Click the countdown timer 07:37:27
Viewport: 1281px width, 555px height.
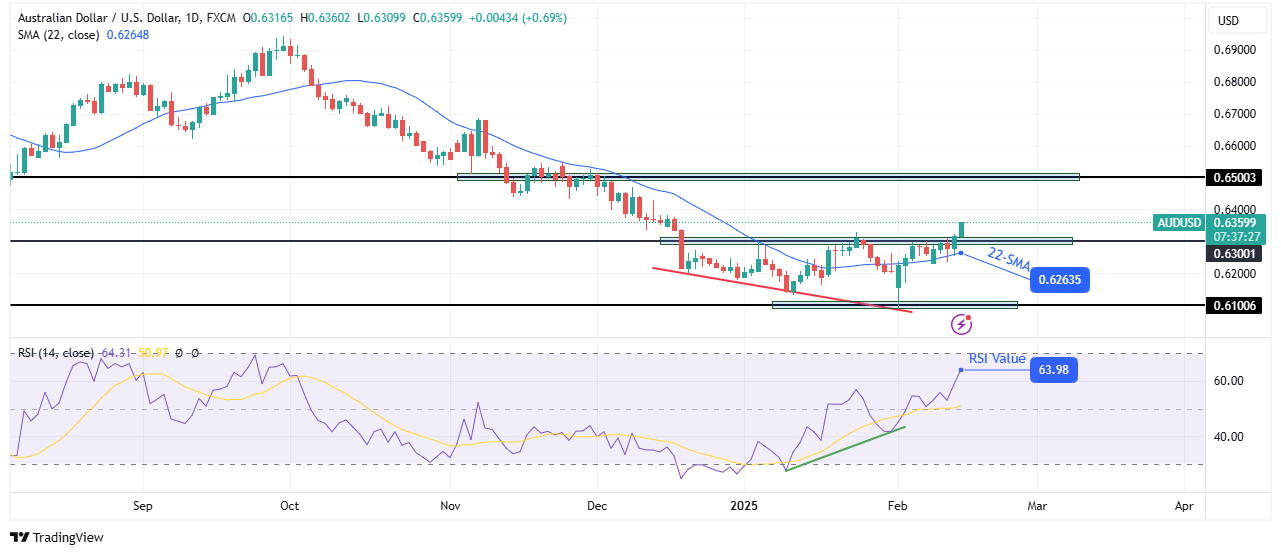[x=1239, y=237]
